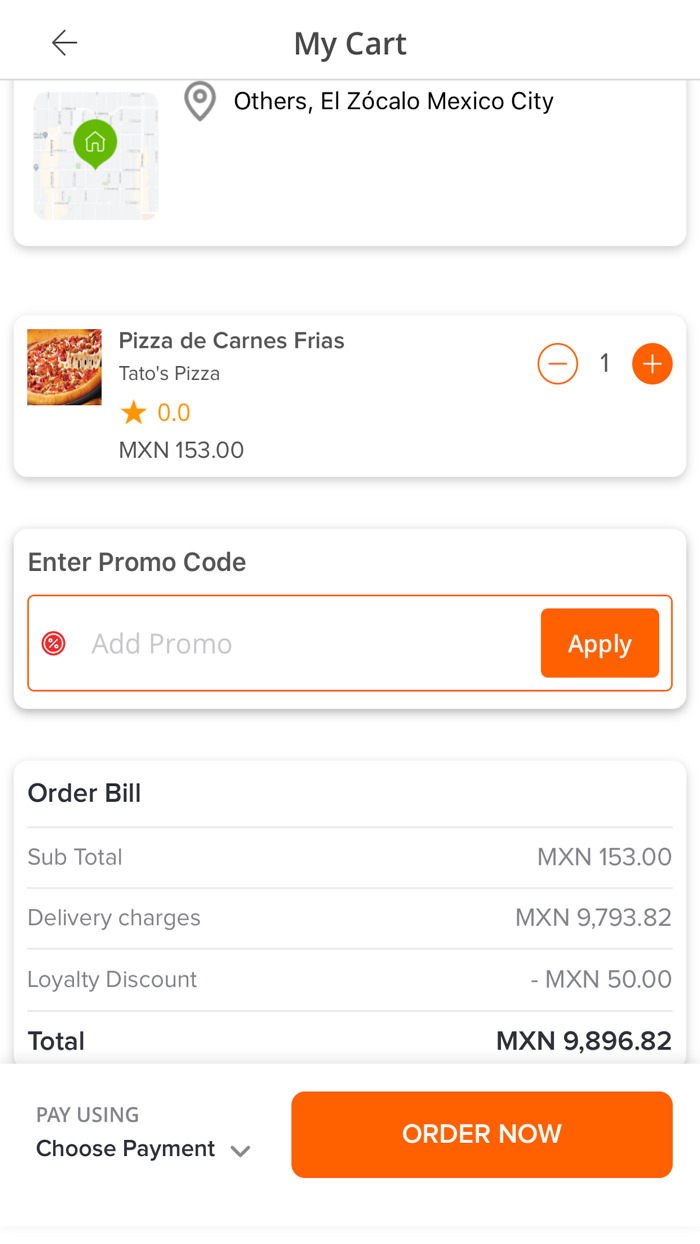
Task: Select the star rating icon for the pizza
Action: point(133,411)
